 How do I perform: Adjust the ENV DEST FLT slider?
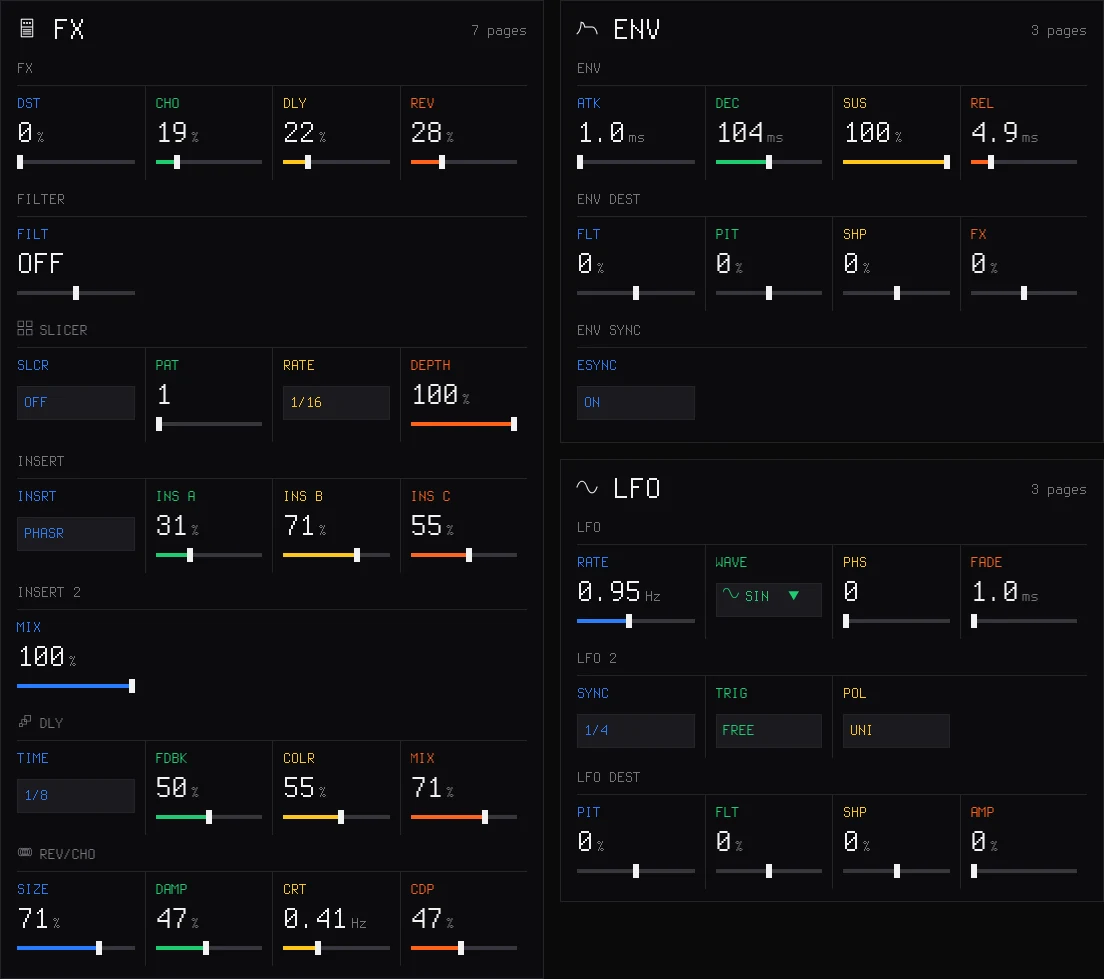click(636, 293)
